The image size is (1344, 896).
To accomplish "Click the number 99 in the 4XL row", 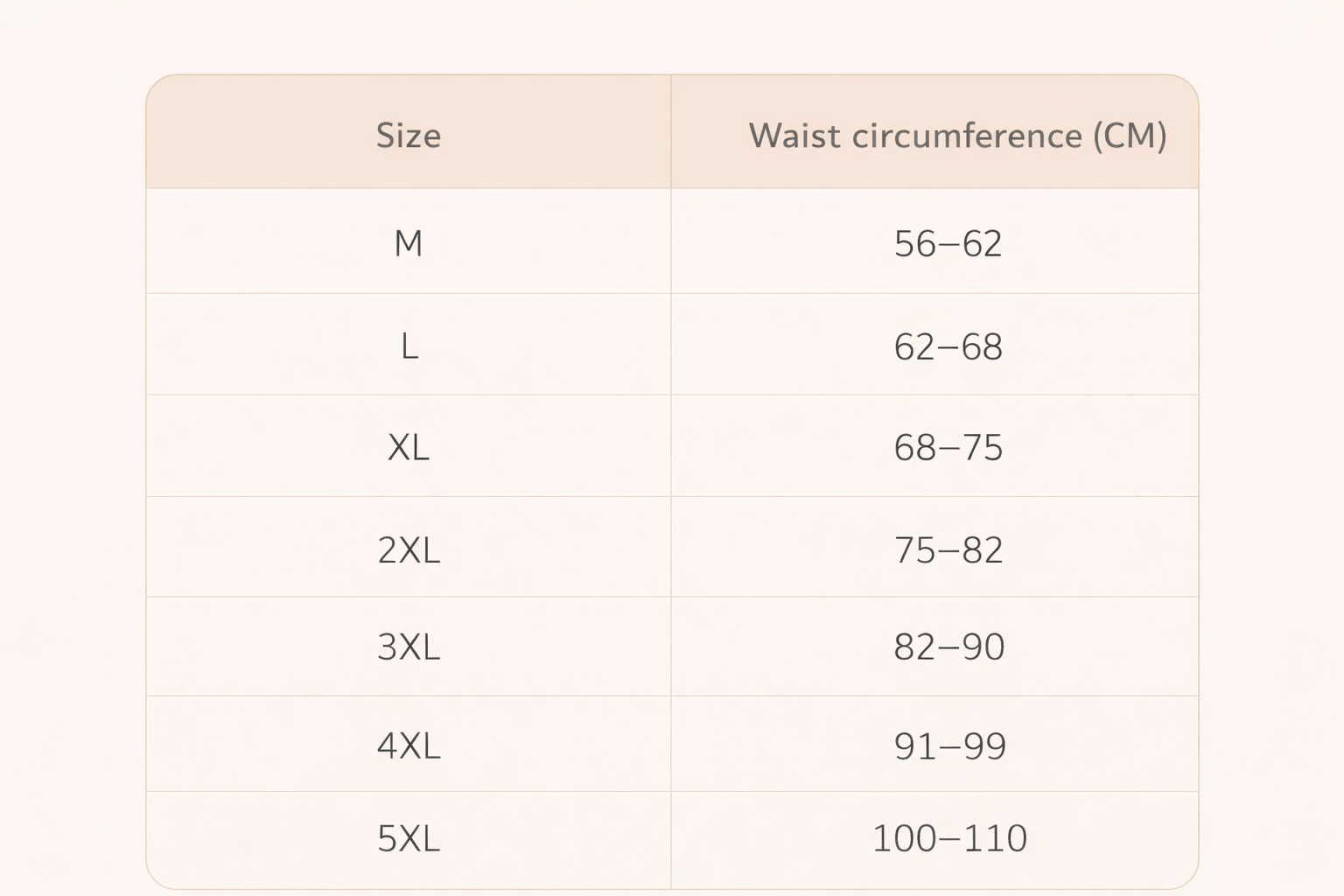I will (984, 745).
